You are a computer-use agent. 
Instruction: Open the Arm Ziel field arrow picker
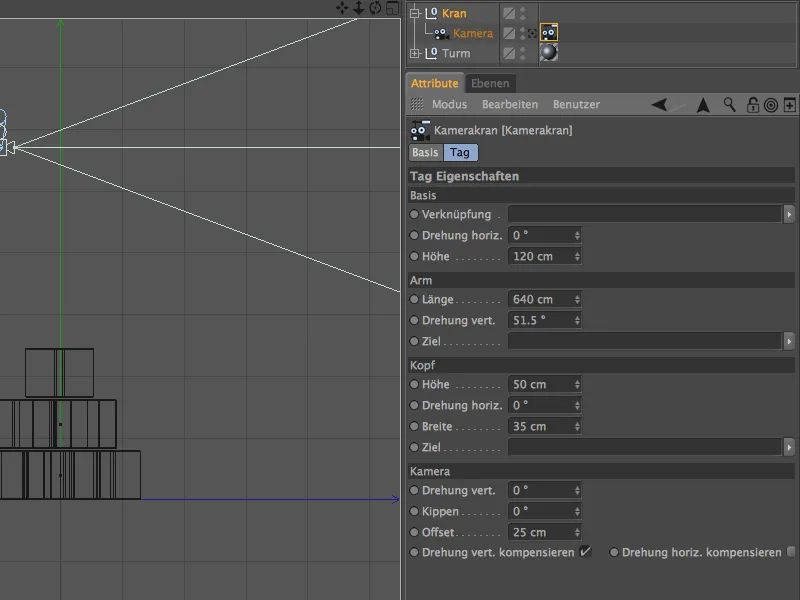click(789, 341)
